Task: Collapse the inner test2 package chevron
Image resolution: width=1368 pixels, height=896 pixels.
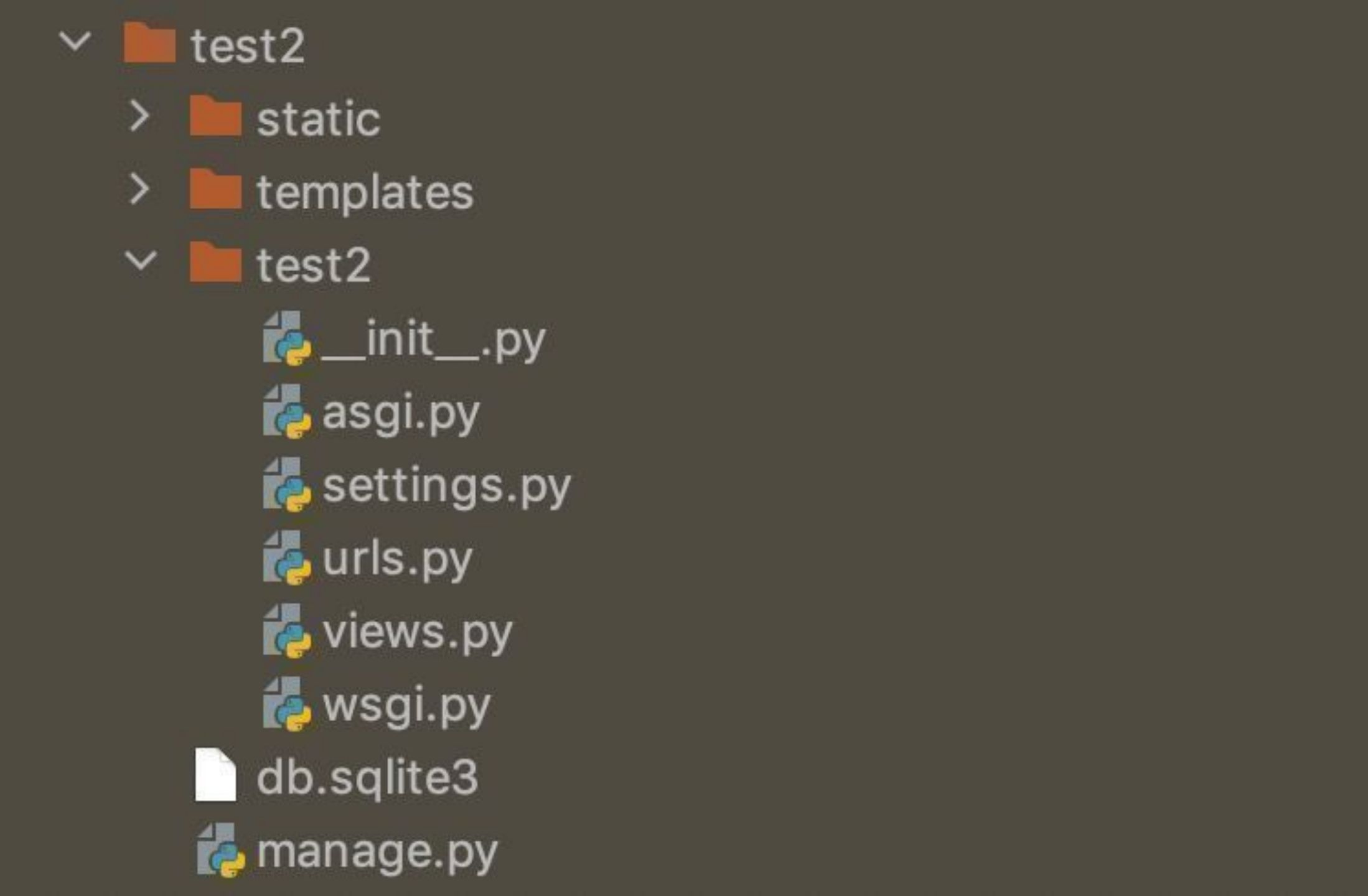Action: 141,261
